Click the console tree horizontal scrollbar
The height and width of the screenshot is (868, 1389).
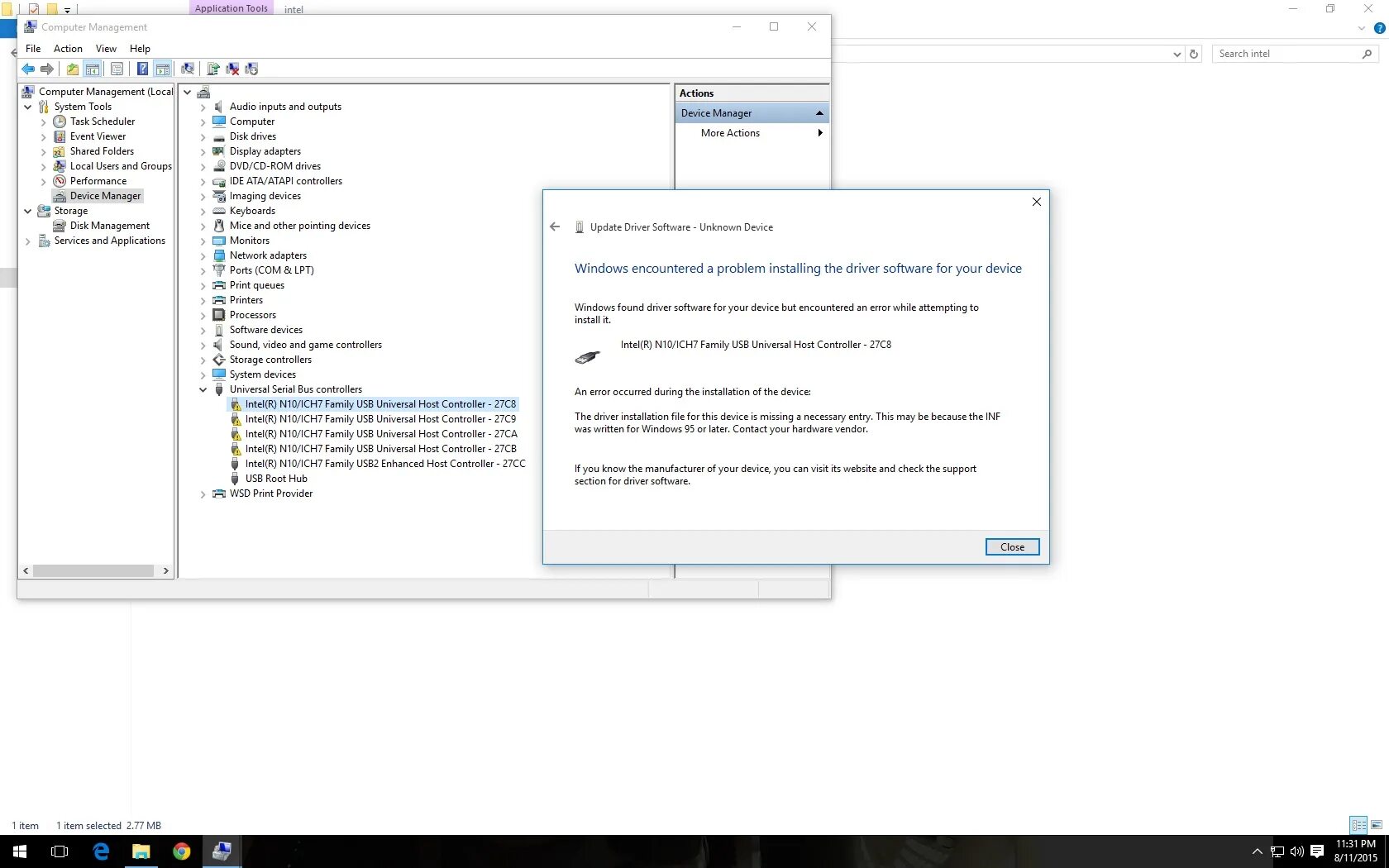(95, 570)
